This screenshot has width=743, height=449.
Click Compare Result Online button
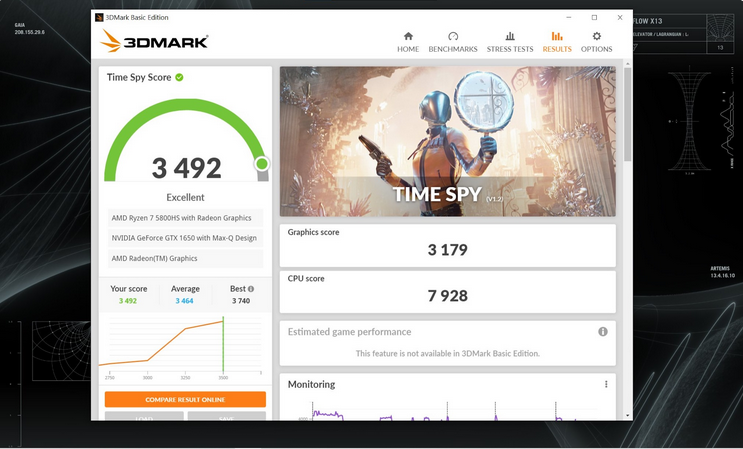coord(185,399)
